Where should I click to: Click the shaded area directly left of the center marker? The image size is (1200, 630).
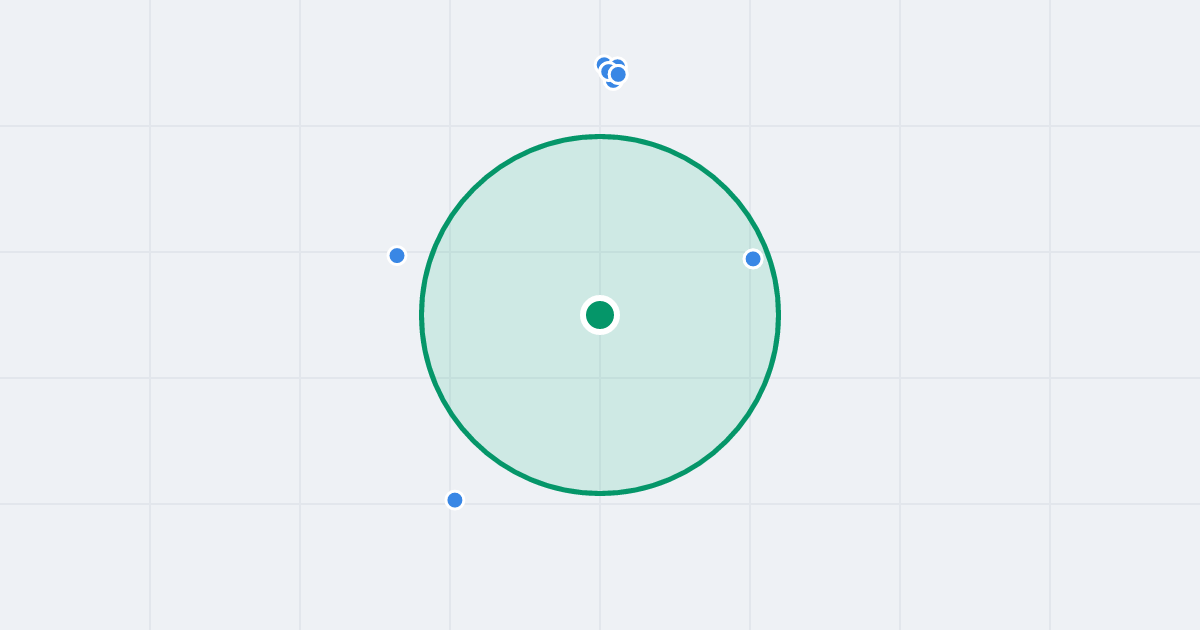510,315
